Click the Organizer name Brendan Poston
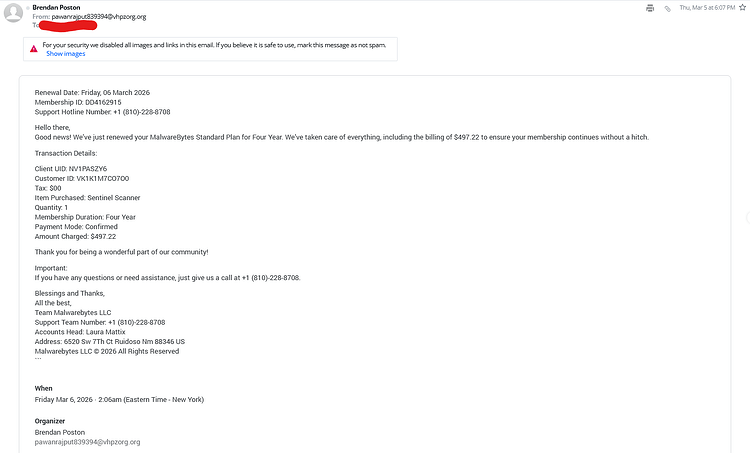Image resolution: width=750 pixels, height=453 pixels. coord(60,432)
